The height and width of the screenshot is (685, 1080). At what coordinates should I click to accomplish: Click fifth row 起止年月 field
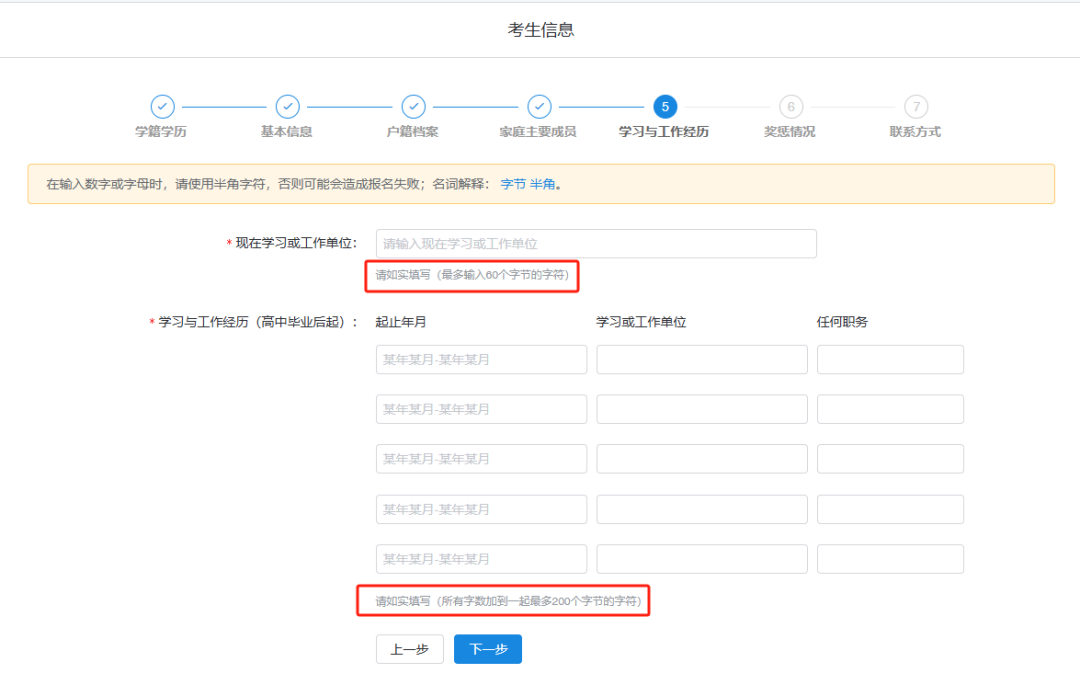click(x=481, y=559)
